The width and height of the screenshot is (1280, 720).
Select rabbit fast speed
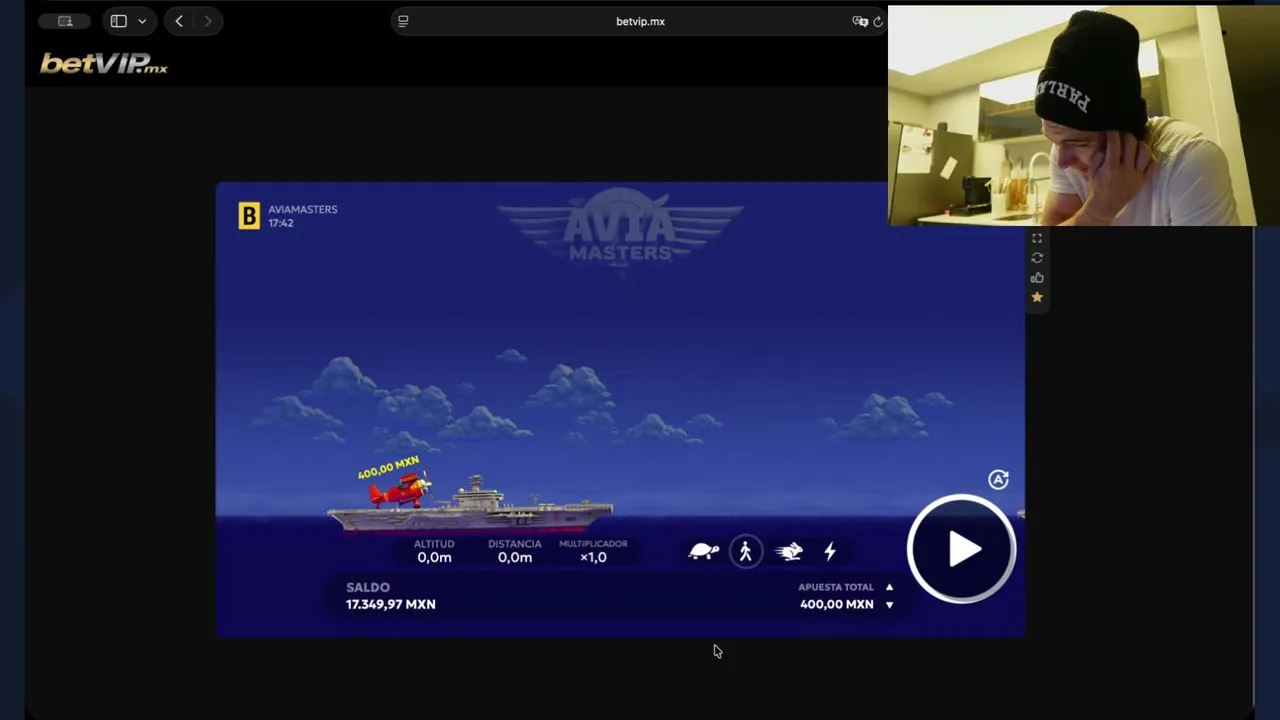[x=788, y=551]
